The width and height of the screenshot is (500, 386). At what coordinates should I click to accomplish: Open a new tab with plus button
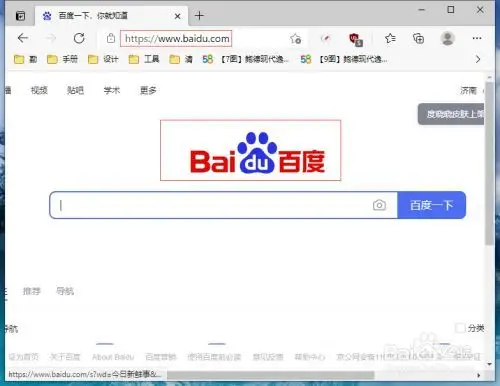[199, 15]
